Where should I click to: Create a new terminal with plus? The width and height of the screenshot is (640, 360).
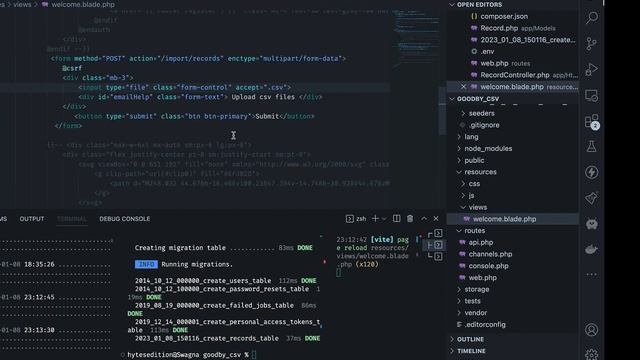click(375, 219)
